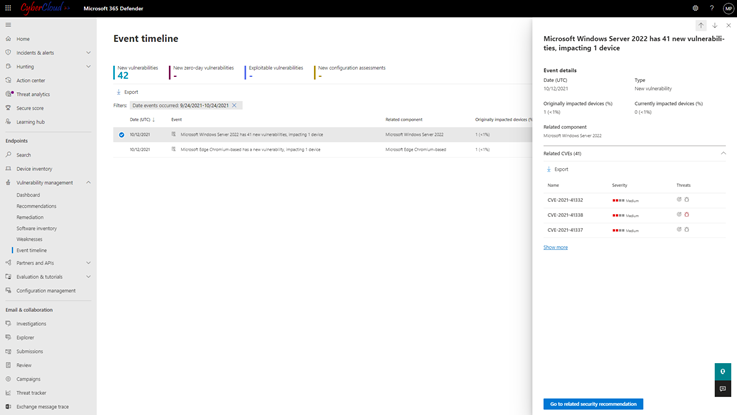Open the feedback chat icon button

(722, 389)
